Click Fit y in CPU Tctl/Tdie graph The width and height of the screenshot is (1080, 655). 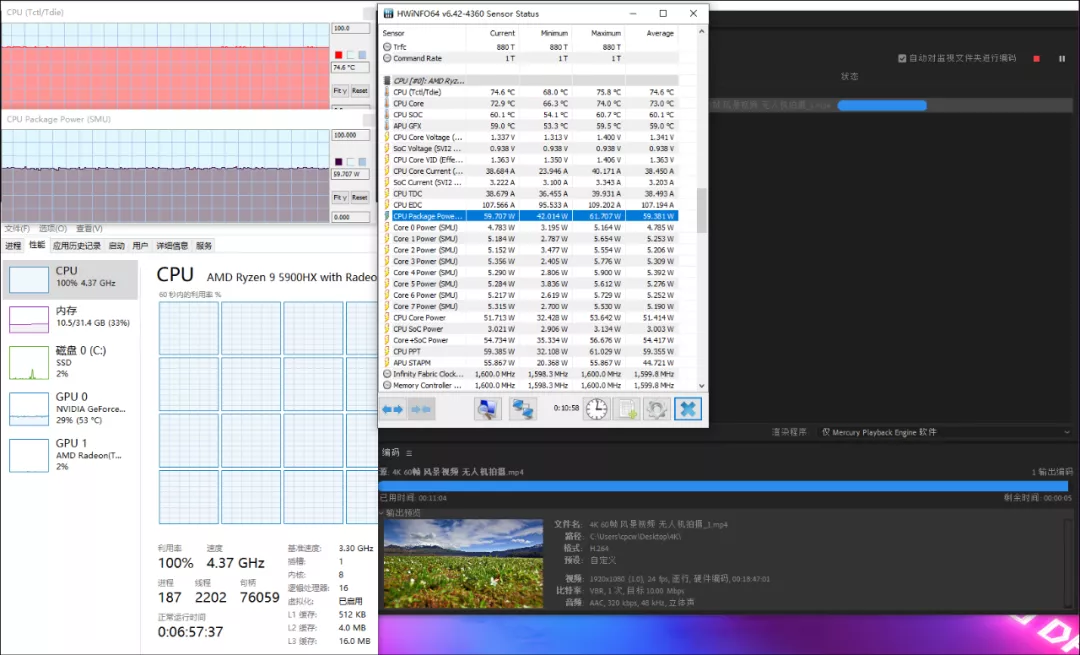coord(340,90)
